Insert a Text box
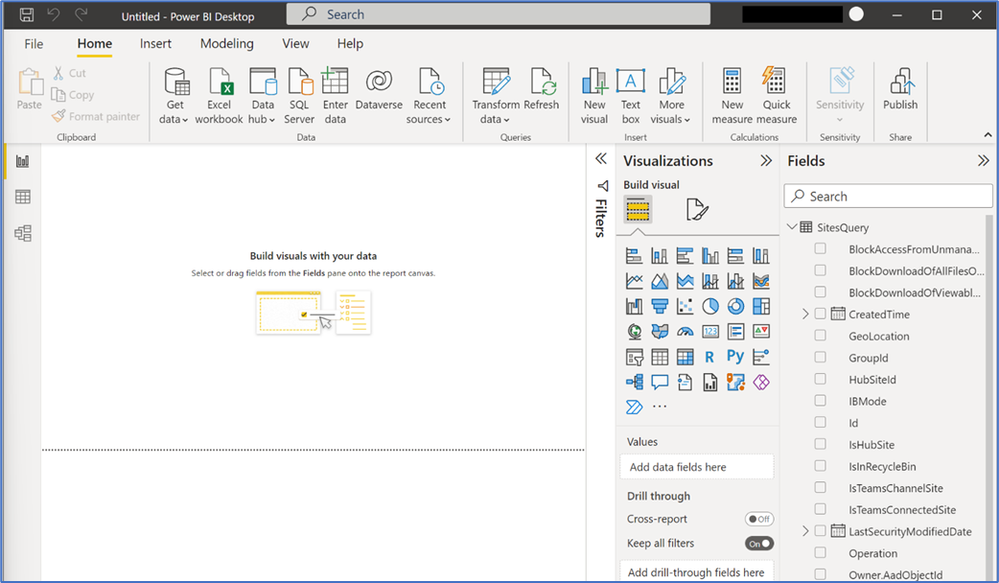 [631, 96]
